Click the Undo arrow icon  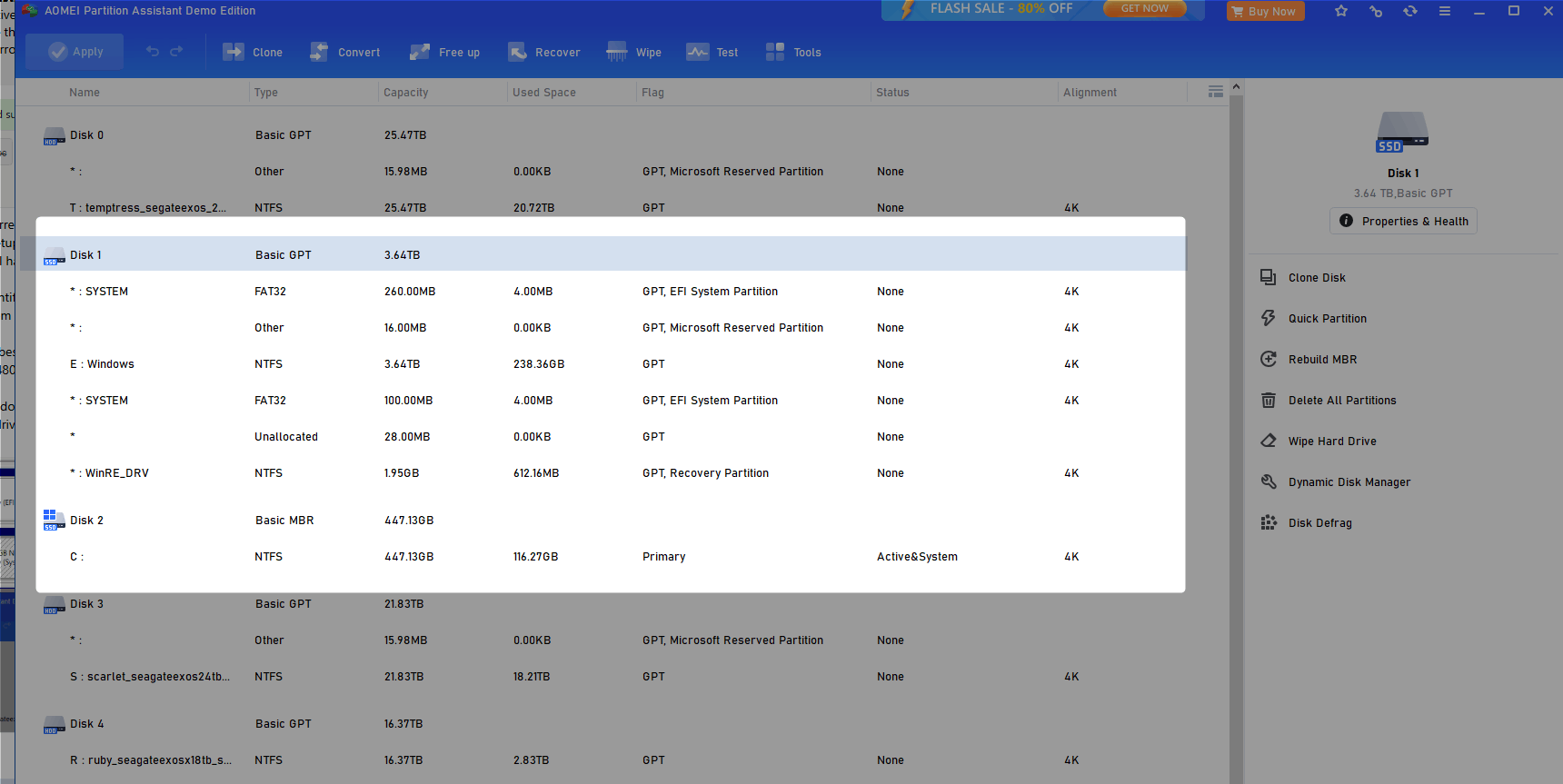pos(153,52)
